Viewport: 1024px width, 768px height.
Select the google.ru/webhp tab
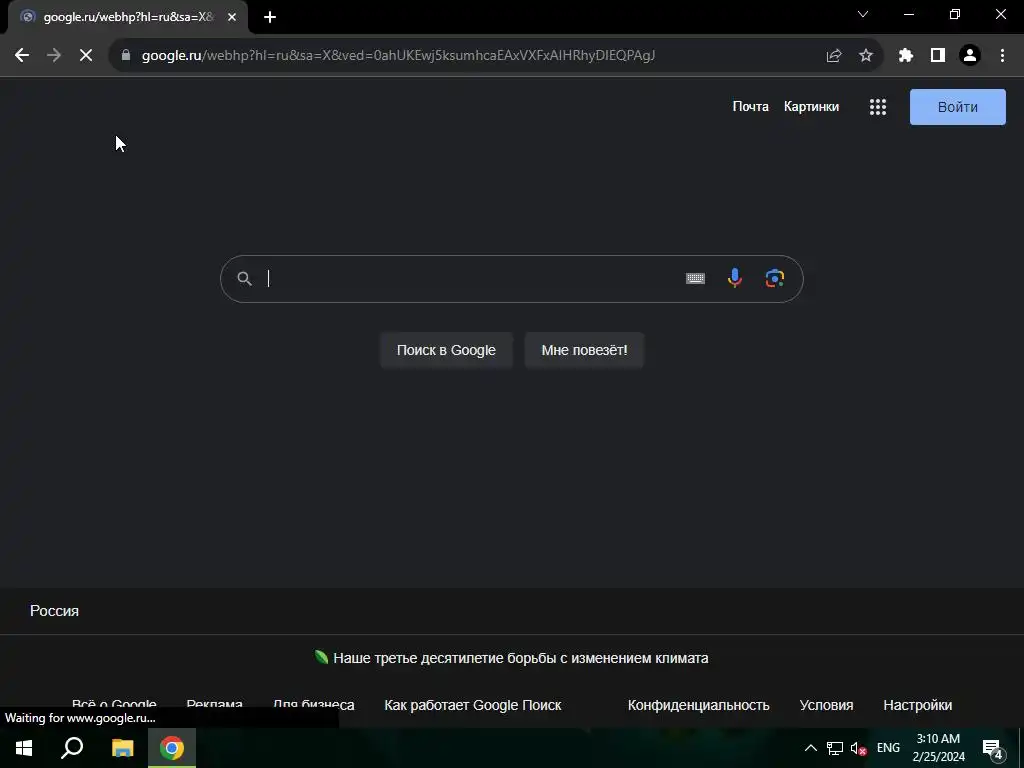[x=127, y=17]
